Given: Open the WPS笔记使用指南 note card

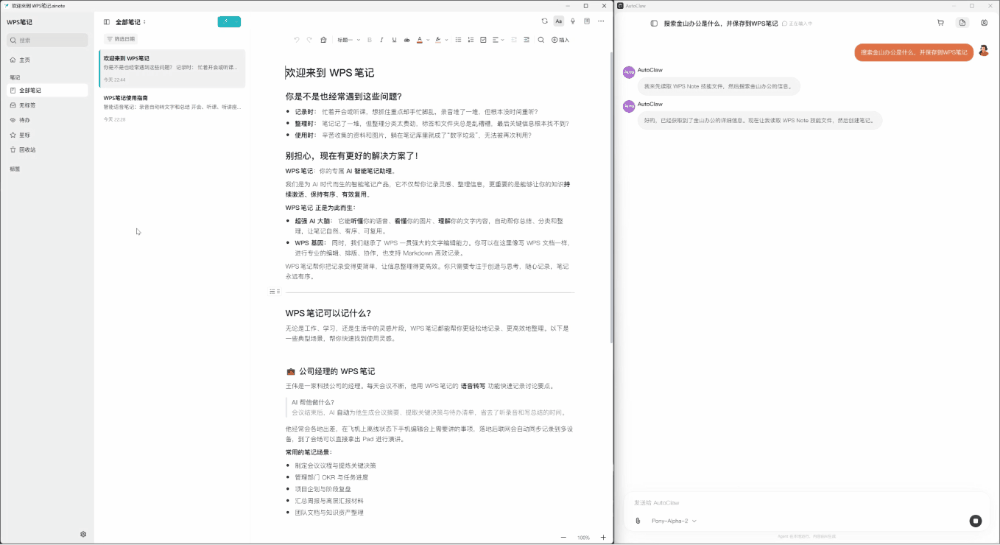Looking at the screenshot, I should [x=172, y=108].
